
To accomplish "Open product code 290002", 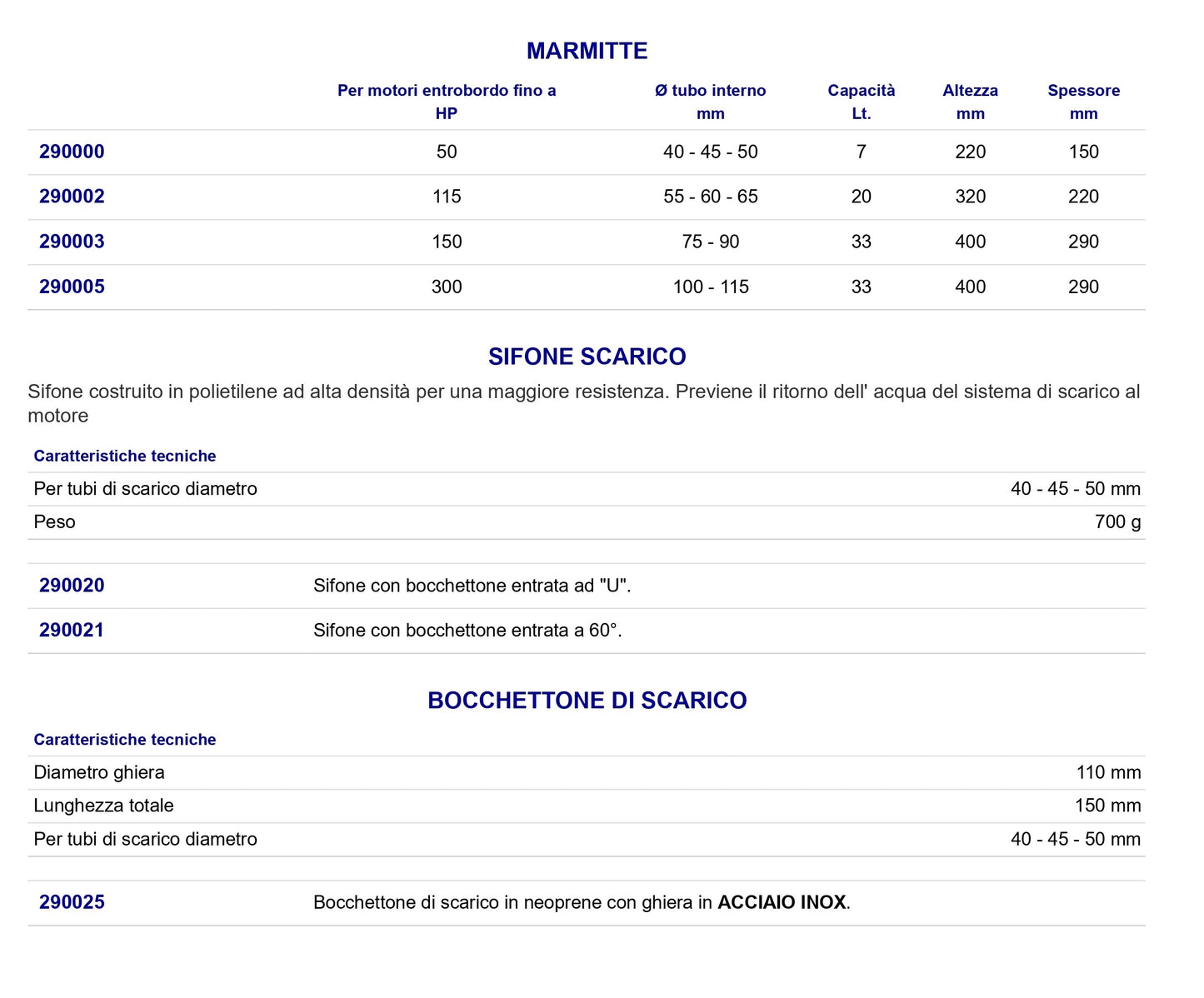I will click(72, 197).
